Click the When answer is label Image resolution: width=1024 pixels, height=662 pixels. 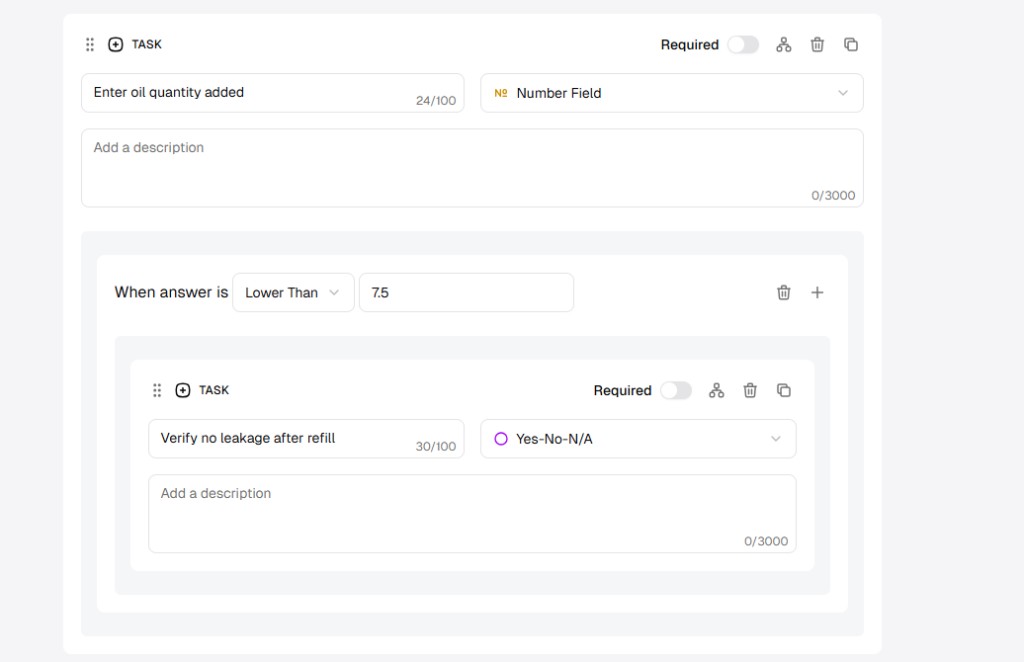171,292
